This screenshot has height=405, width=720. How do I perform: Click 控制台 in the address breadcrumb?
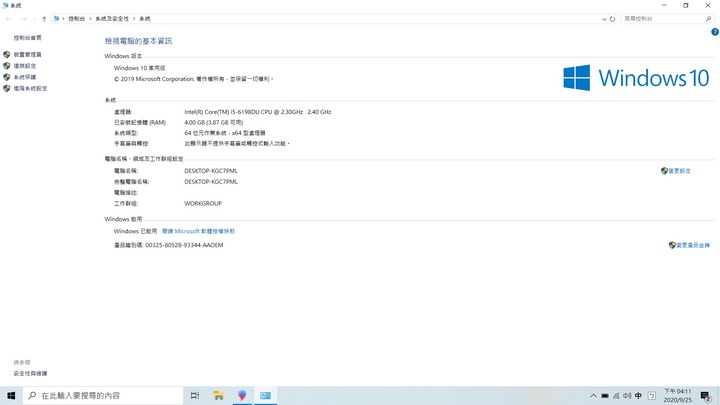click(x=77, y=19)
